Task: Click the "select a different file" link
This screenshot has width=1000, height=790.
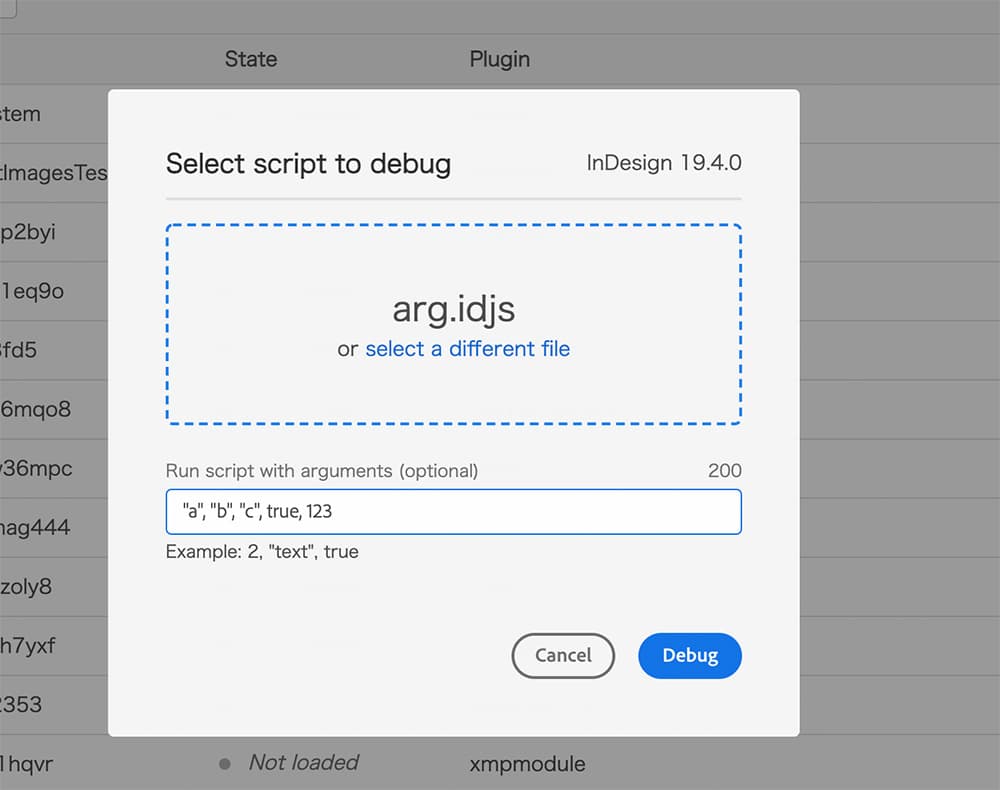Action: (467, 349)
